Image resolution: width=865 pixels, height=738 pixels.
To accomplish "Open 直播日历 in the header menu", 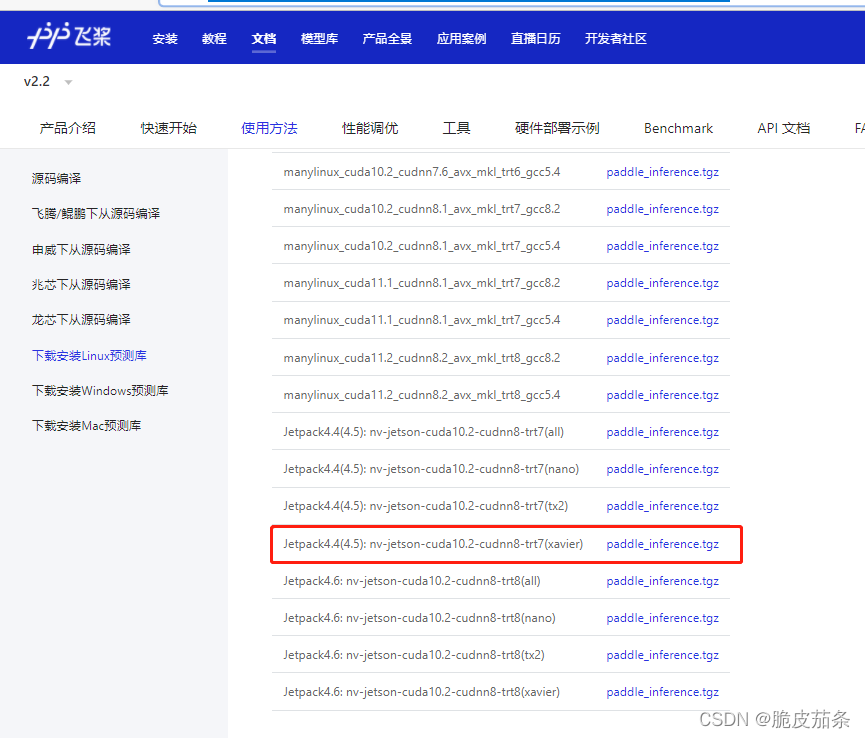I will pos(536,39).
